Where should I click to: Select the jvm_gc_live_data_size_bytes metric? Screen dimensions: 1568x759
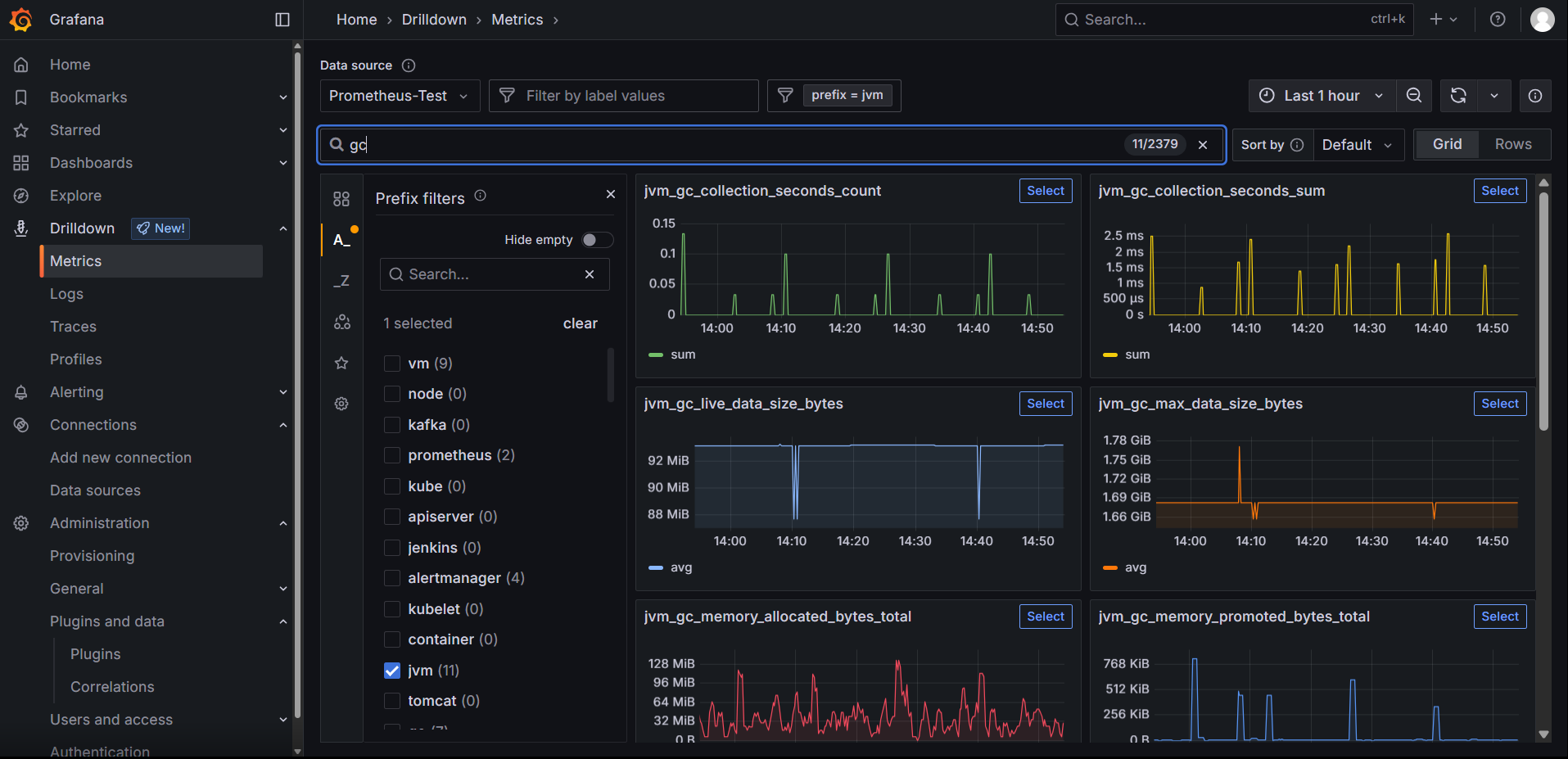(x=1046, y=404)
